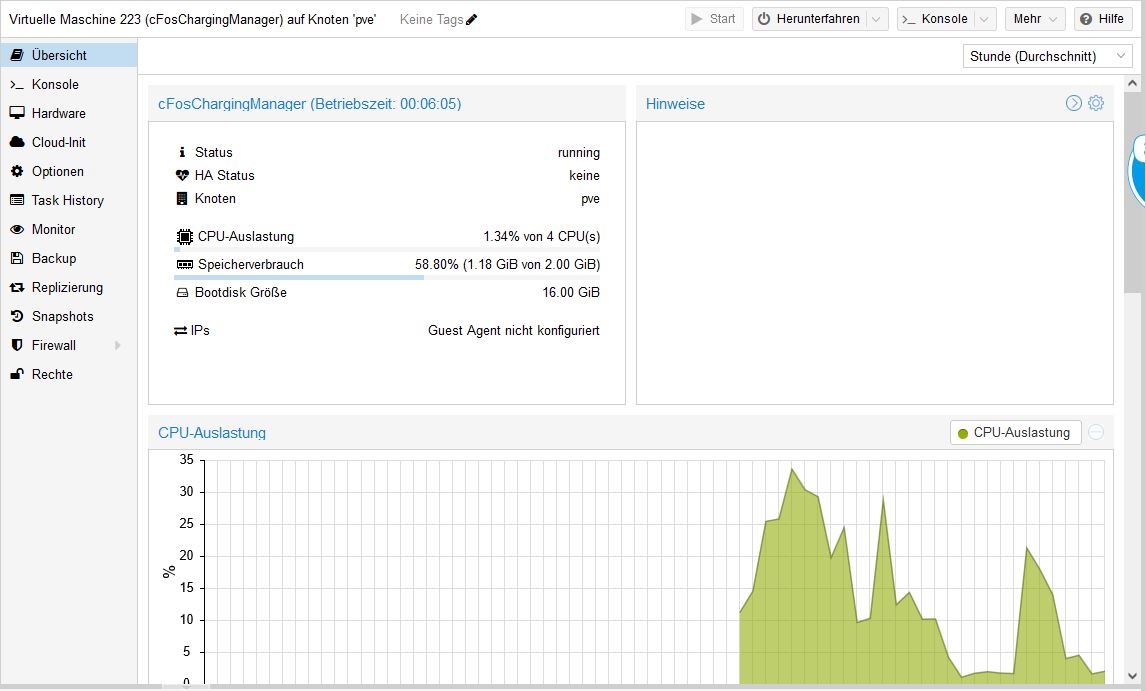Click the Speicherverbrauch progress bar
The height and width of the screenshot is (691, 1146).
tap(387, 277)
